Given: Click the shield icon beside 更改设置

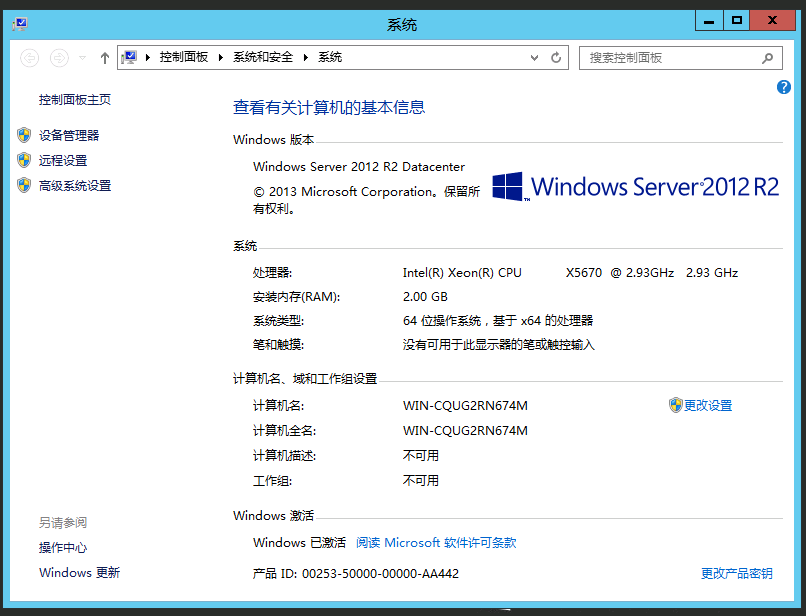Looking at the screenshot, I should [675, 405].
